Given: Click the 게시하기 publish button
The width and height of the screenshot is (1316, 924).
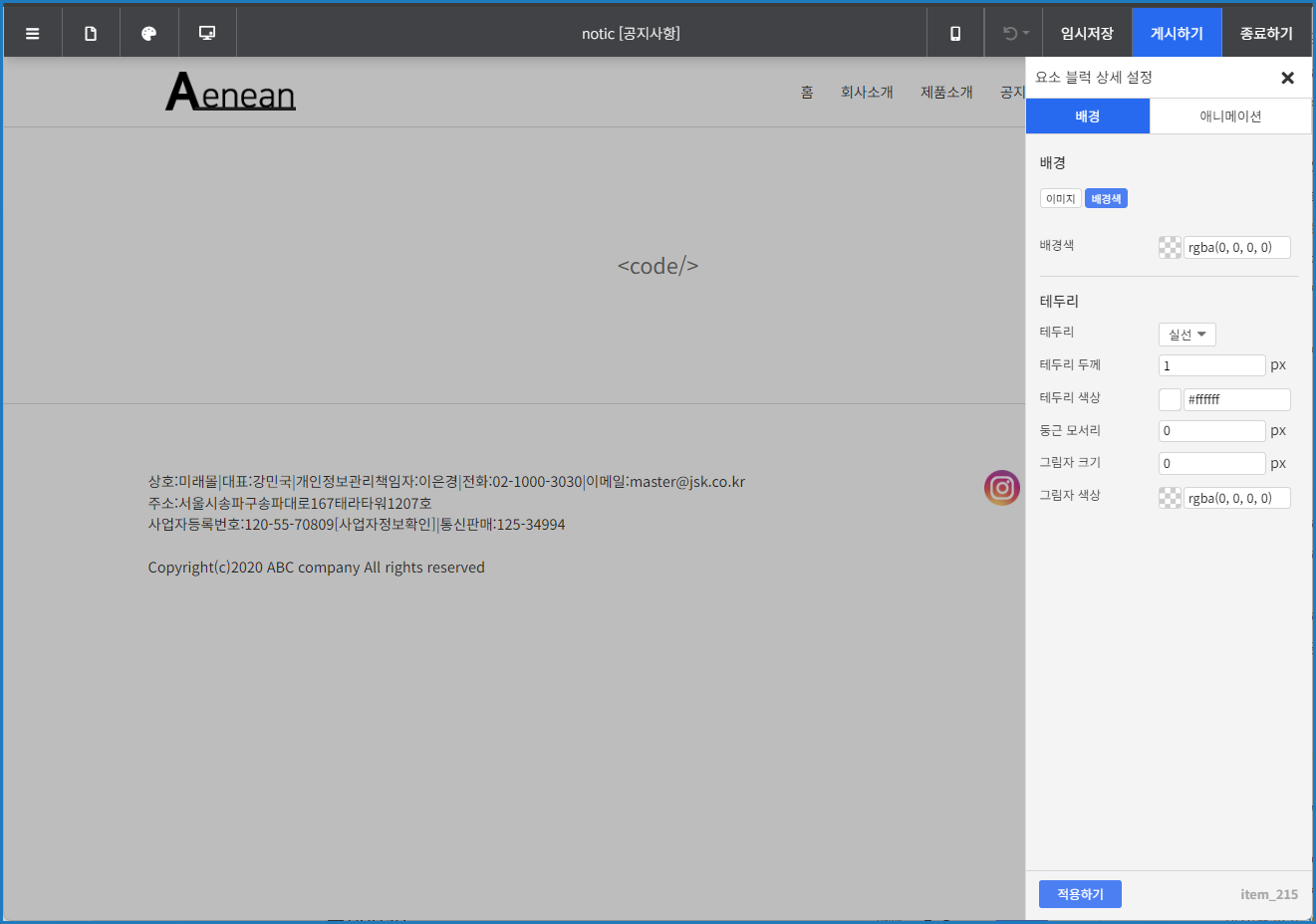Looking at the screenshot, I should click(1177, 32).
